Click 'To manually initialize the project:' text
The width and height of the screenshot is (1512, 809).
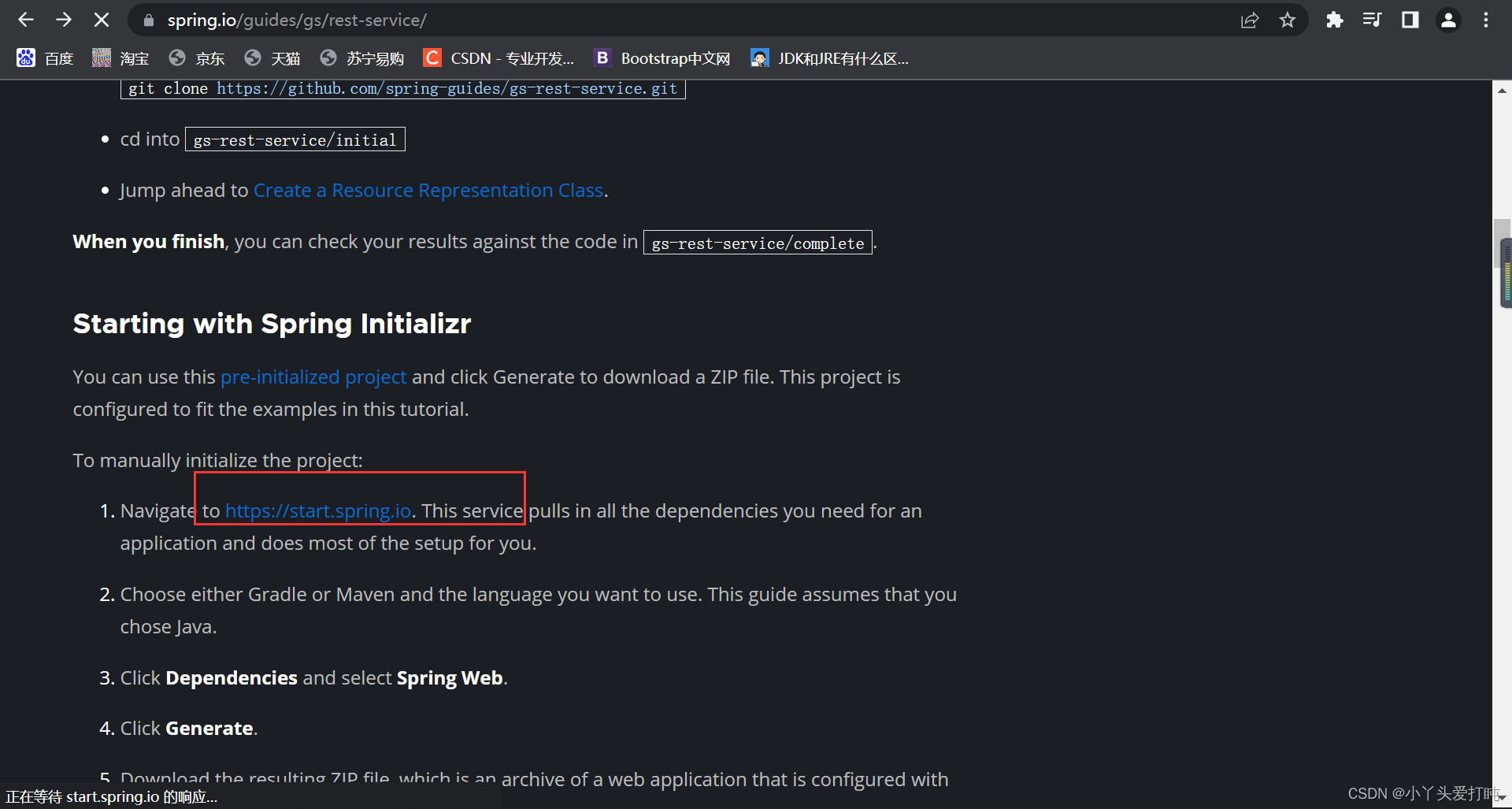tap(218, 461)
